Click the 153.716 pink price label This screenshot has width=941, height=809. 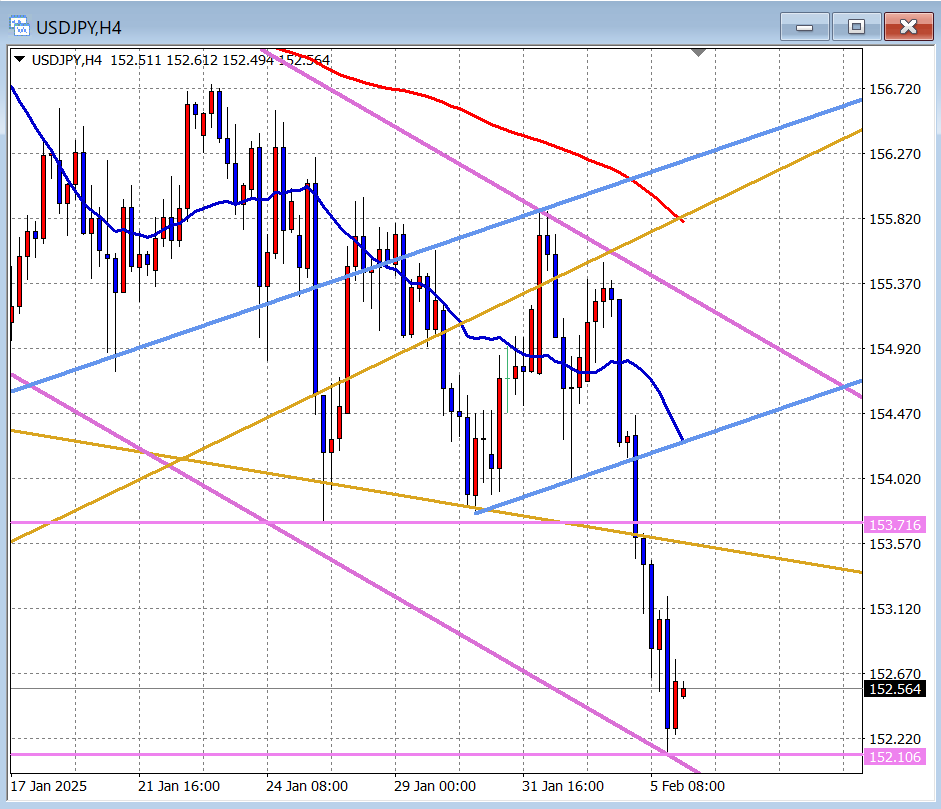(895, 525)
